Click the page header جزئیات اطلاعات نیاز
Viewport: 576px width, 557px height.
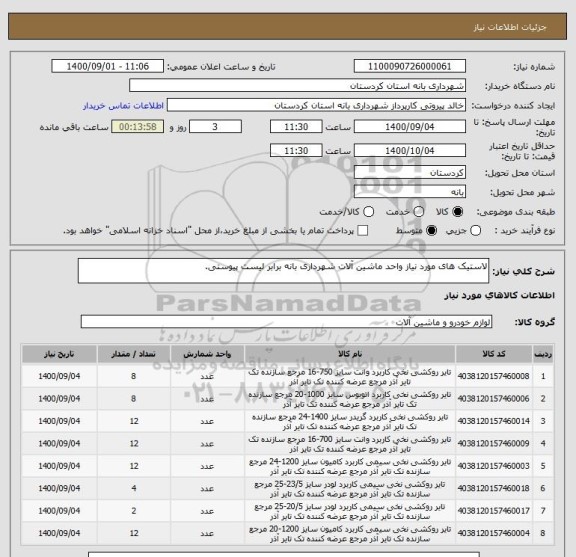coord(510,27)
